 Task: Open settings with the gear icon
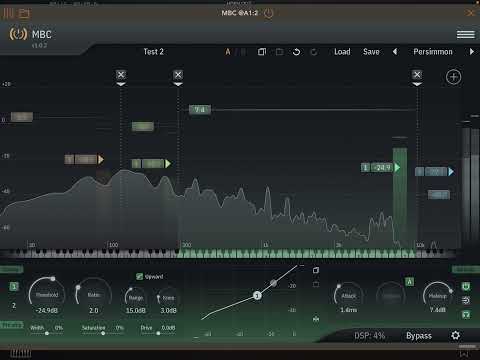coord(455,335)
